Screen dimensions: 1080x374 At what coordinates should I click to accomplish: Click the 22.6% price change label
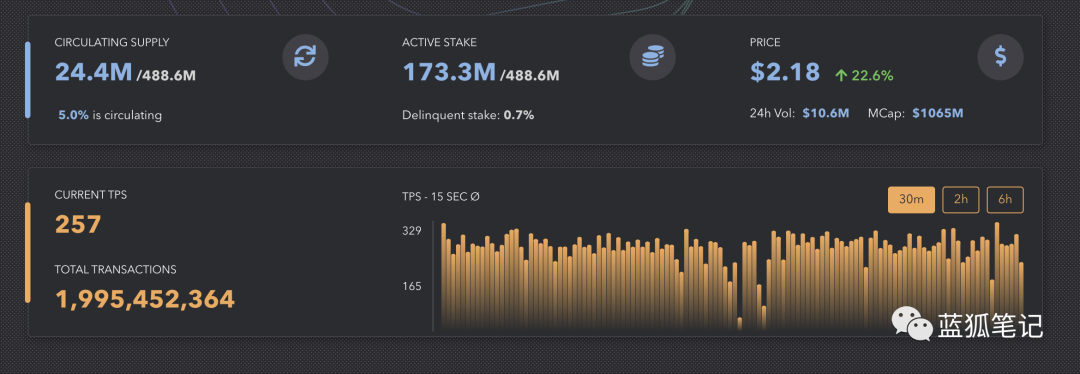872,76
